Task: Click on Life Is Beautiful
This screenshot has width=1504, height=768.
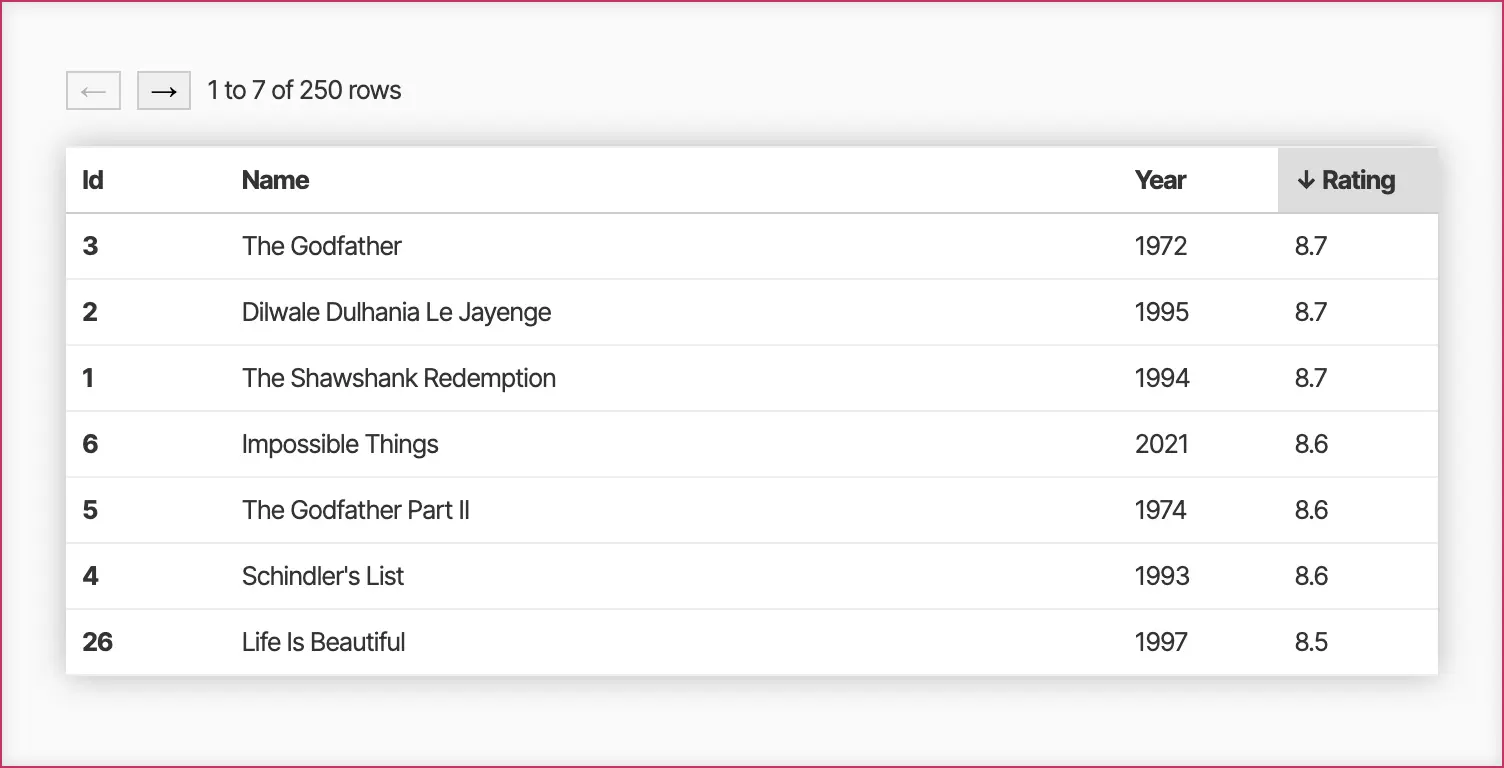Action: (323, 643)
